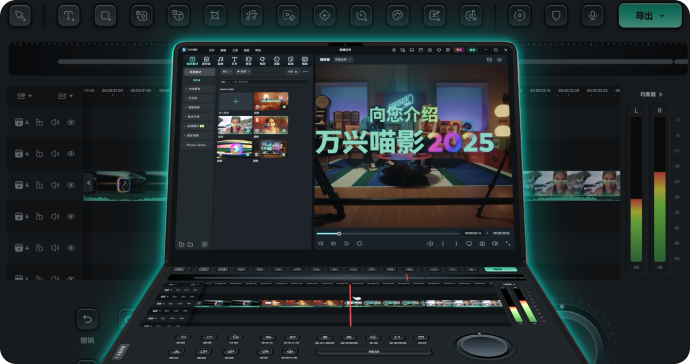Viewport: 690px width, 364px height.
Task: Switch to the media tab in laptop app
Action: pos(192,61)
